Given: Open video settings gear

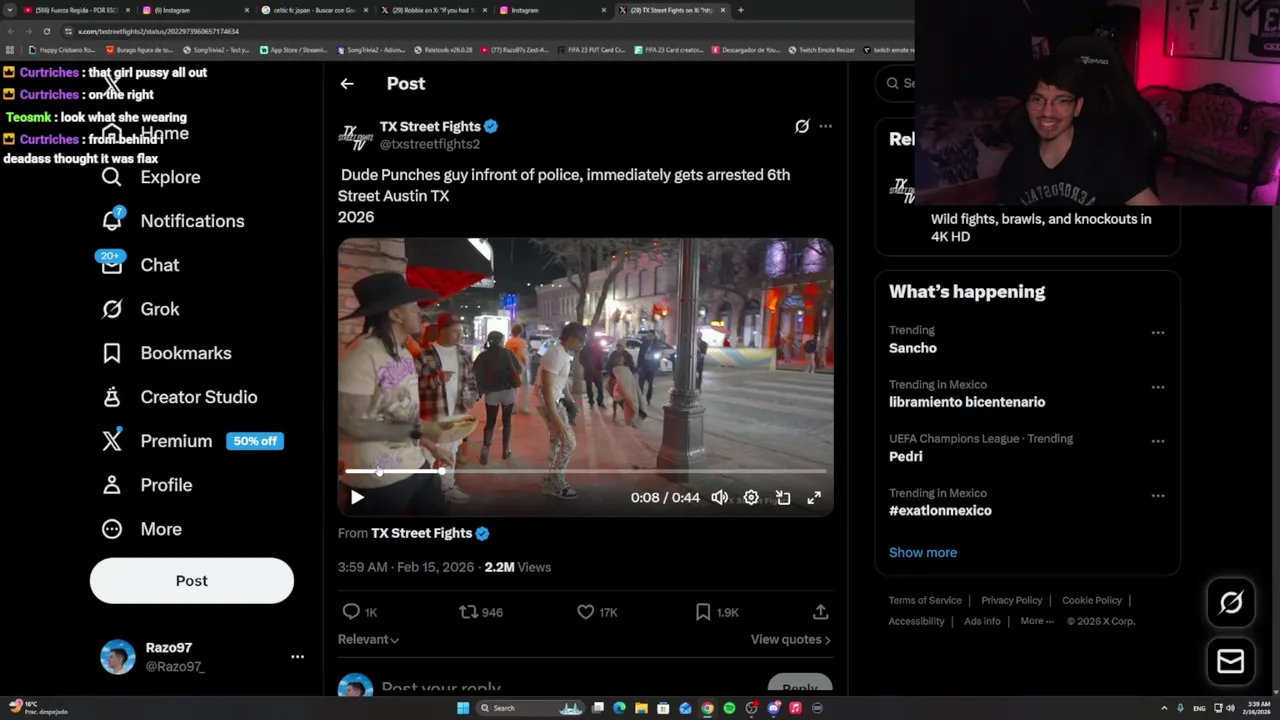Looking at the screenshot, I should coord(751,497).
